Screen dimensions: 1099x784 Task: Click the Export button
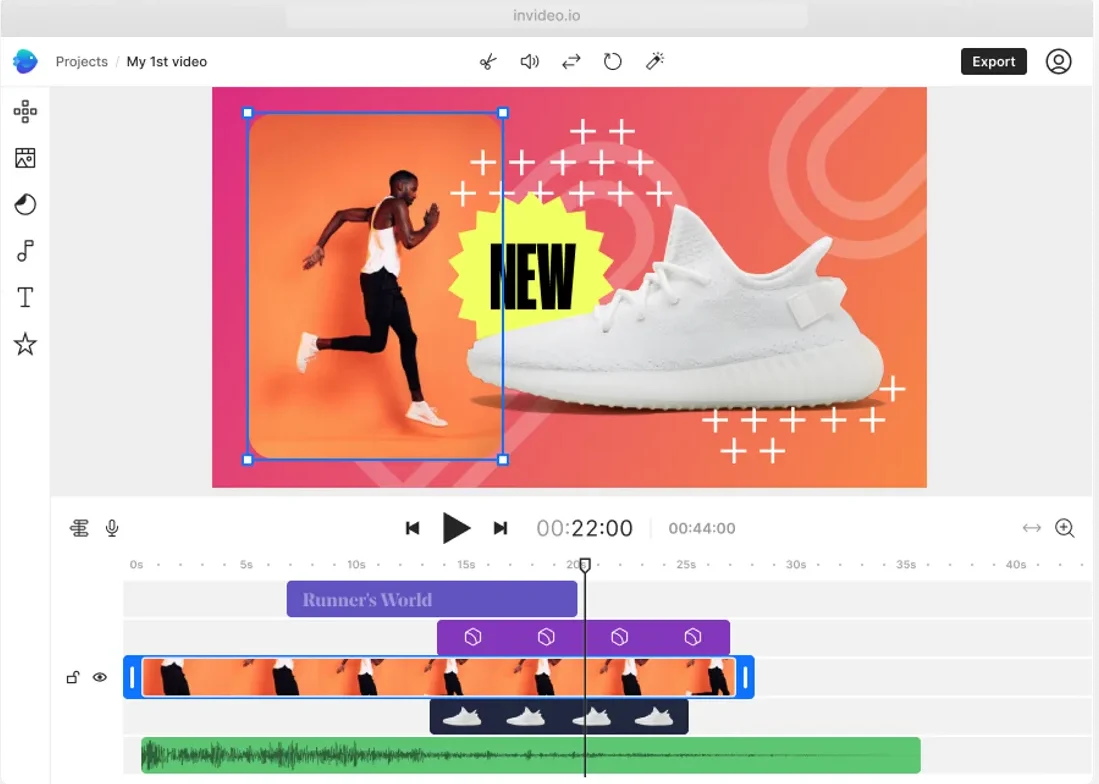click(x=993, y=62)
